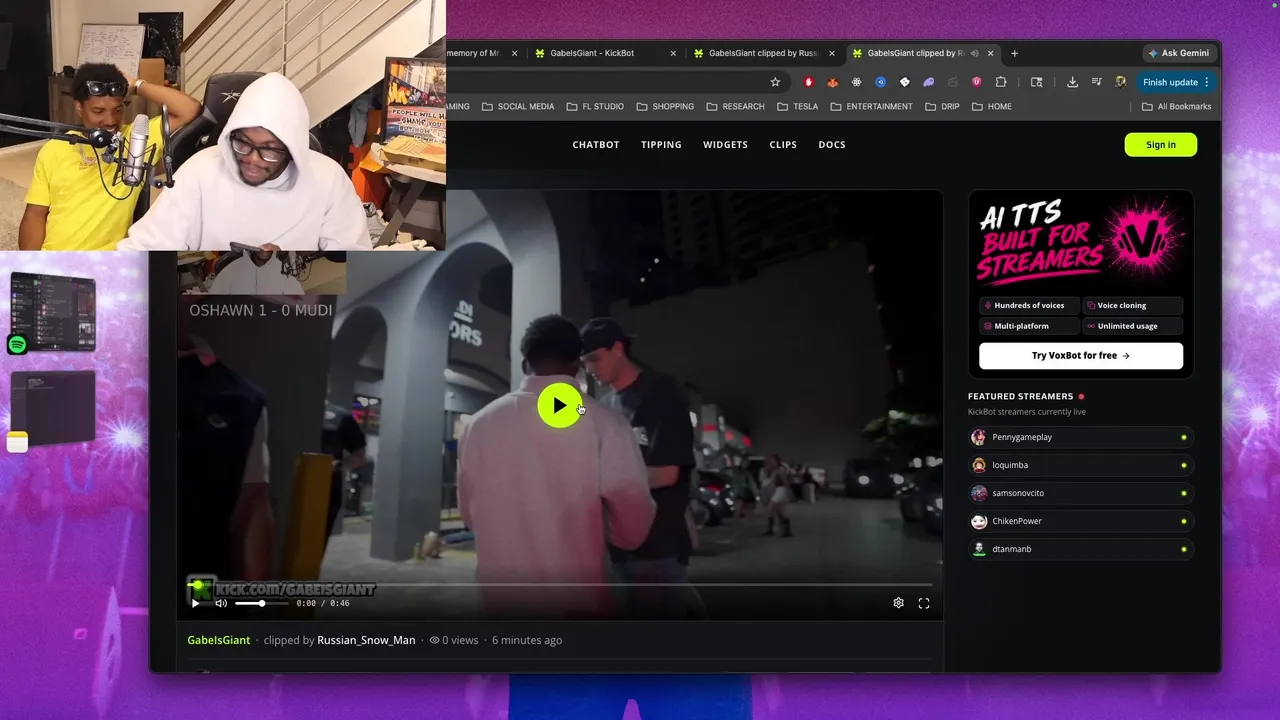Switch to the 'memory of Mr' tab
Image resolution: width=1280 pixels, height=720 pixels.
[484, 53]
